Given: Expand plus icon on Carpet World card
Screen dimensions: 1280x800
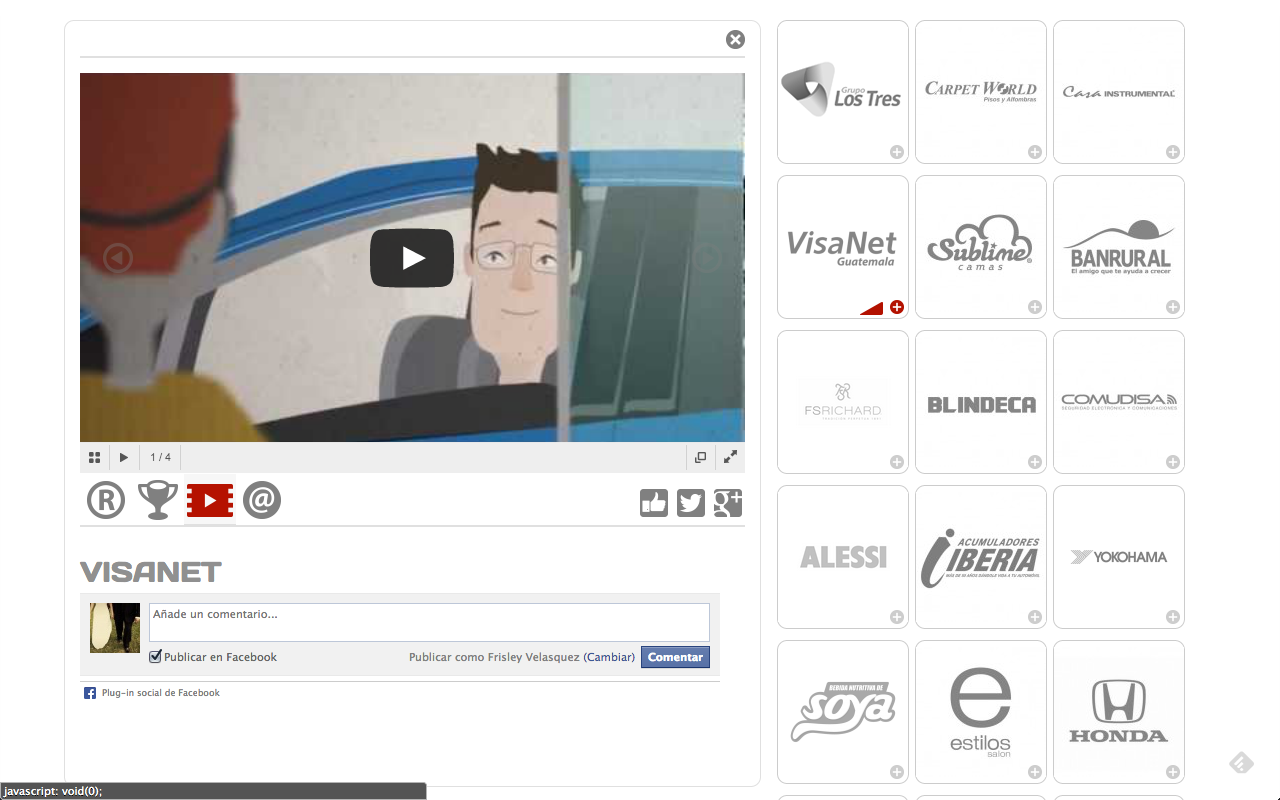Looking at the screenshot, I should tap(1035, 152).
